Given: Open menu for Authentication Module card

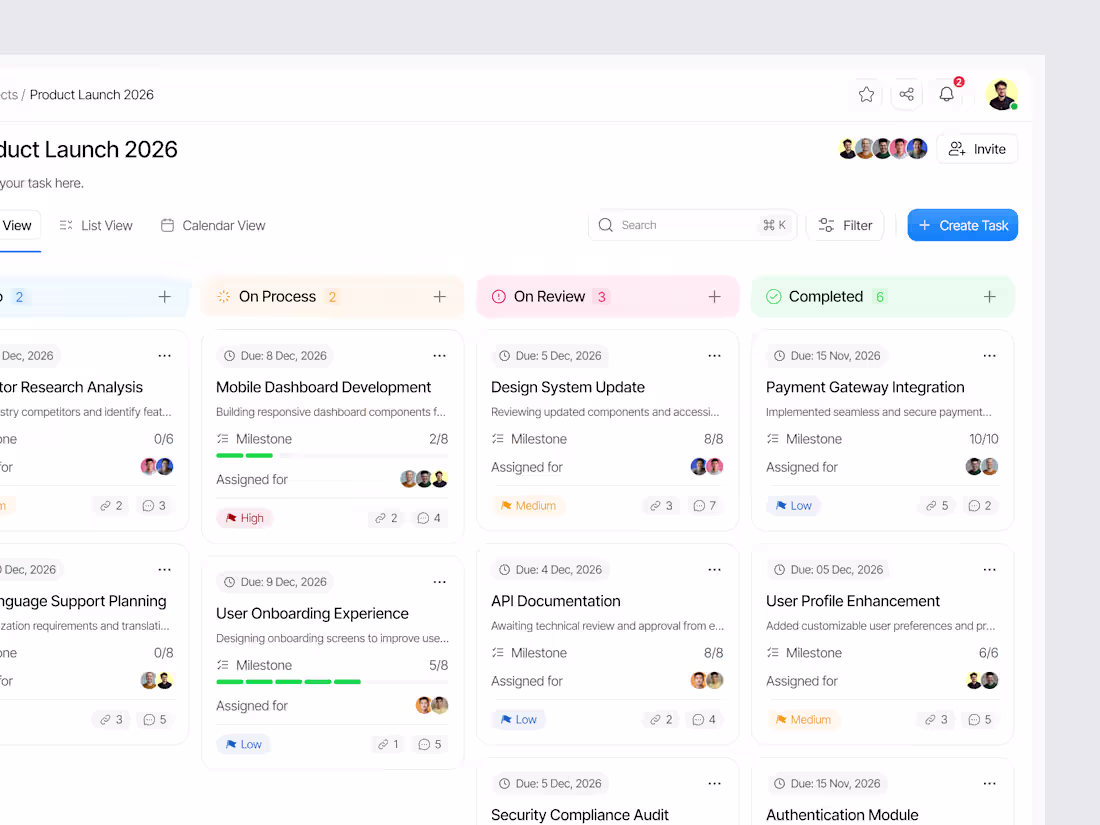Looking at the screenshot, I should [990, 784].
